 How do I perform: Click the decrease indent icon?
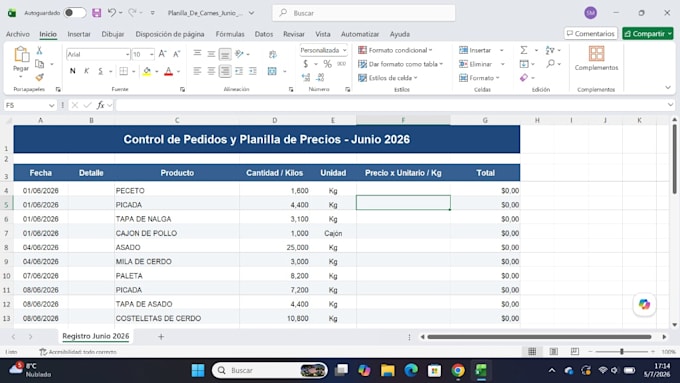[239, 71]
